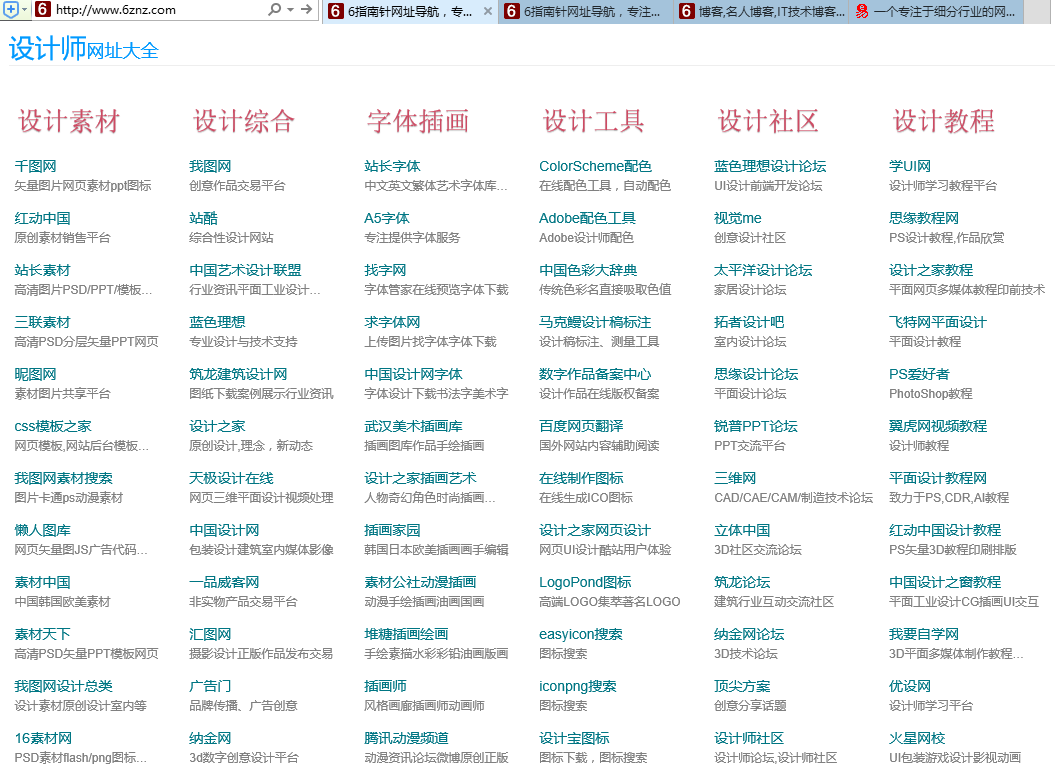This screenshot has width=1055, height=770.
Task: Click the shield icon beside the address bar
Action: 11,9
